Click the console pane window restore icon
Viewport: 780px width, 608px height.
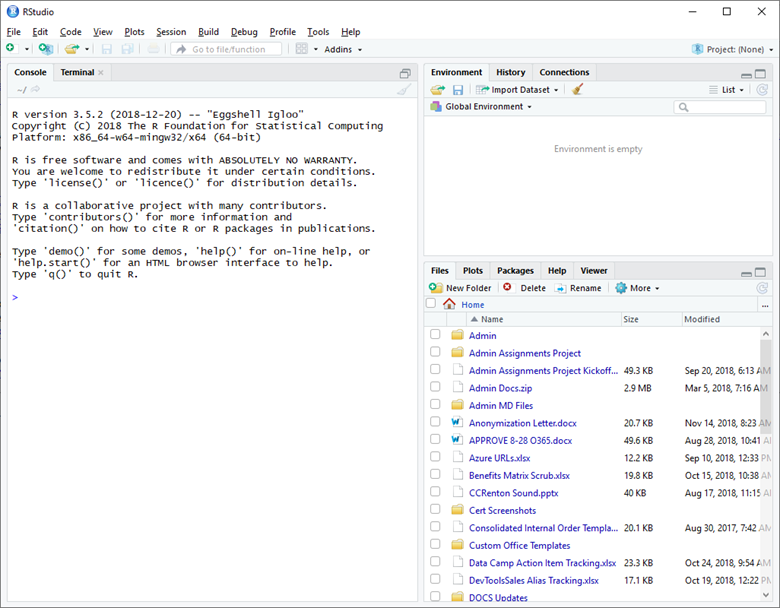click(x=405, y=74)
